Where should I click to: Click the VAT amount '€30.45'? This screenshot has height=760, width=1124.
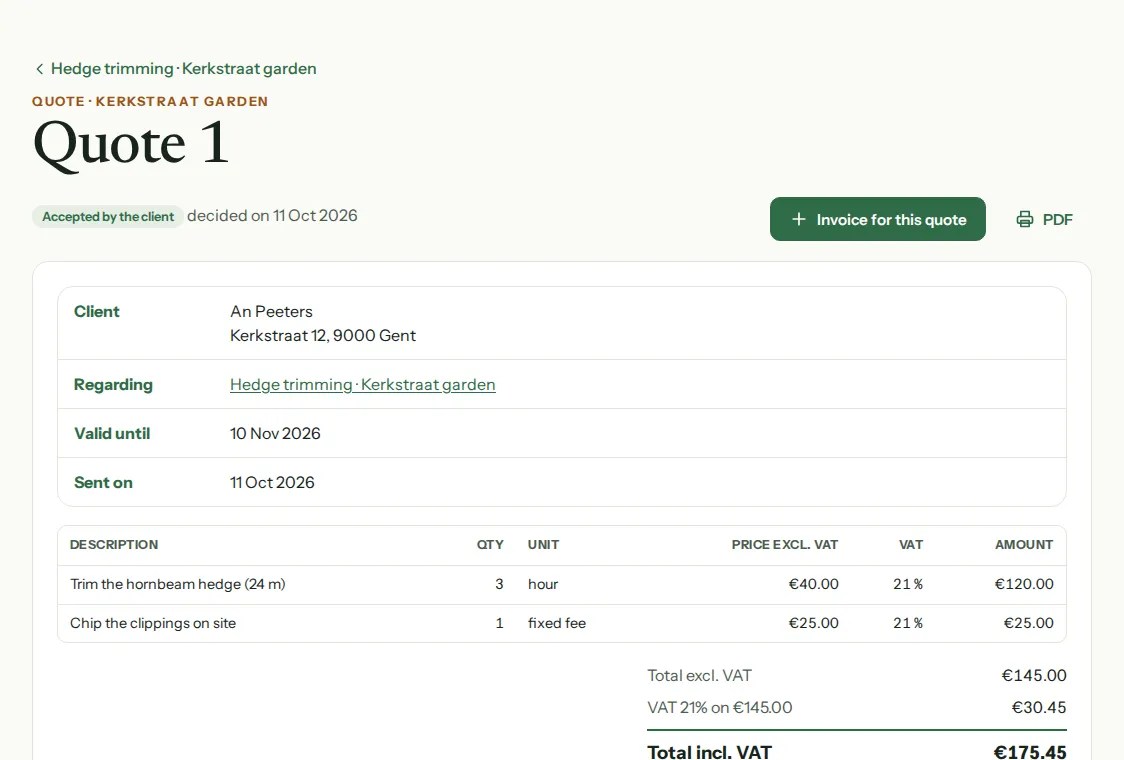1039,708
